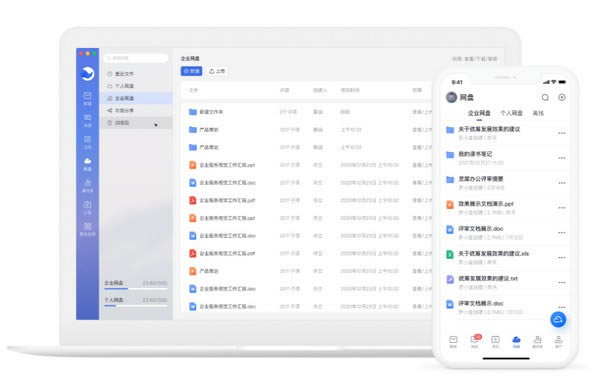Switch to the 个人网盘 tab on the phone

coord(511,113)
